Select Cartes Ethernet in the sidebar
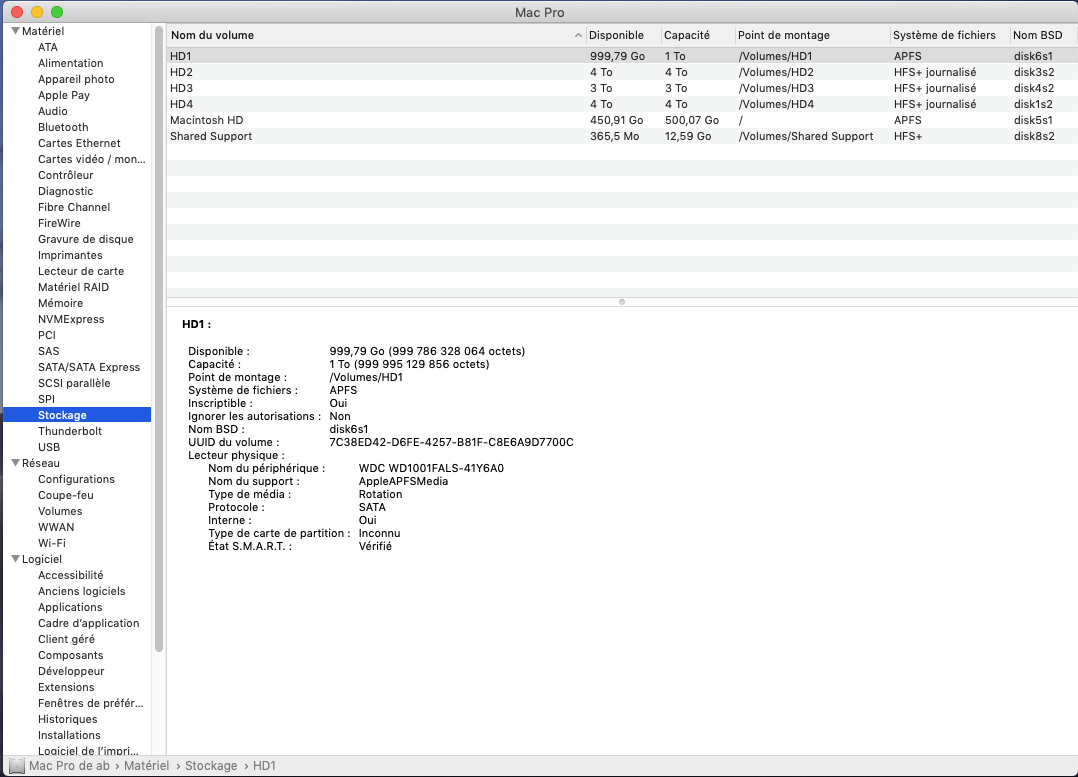Viewport: 1078px width, 777px height. (x=79, y=143)
